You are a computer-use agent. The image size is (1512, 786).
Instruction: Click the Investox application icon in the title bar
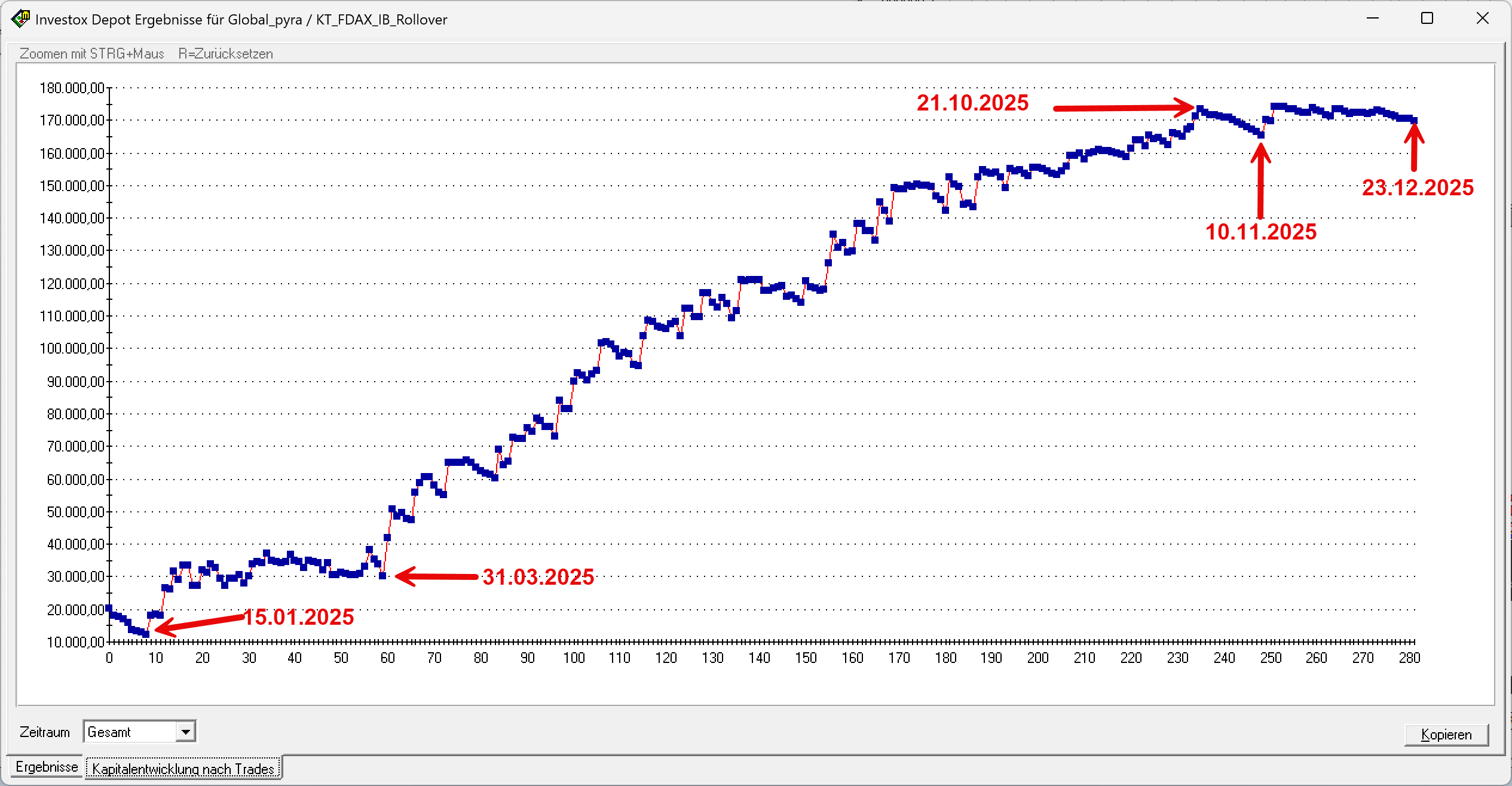pos(20,19)
